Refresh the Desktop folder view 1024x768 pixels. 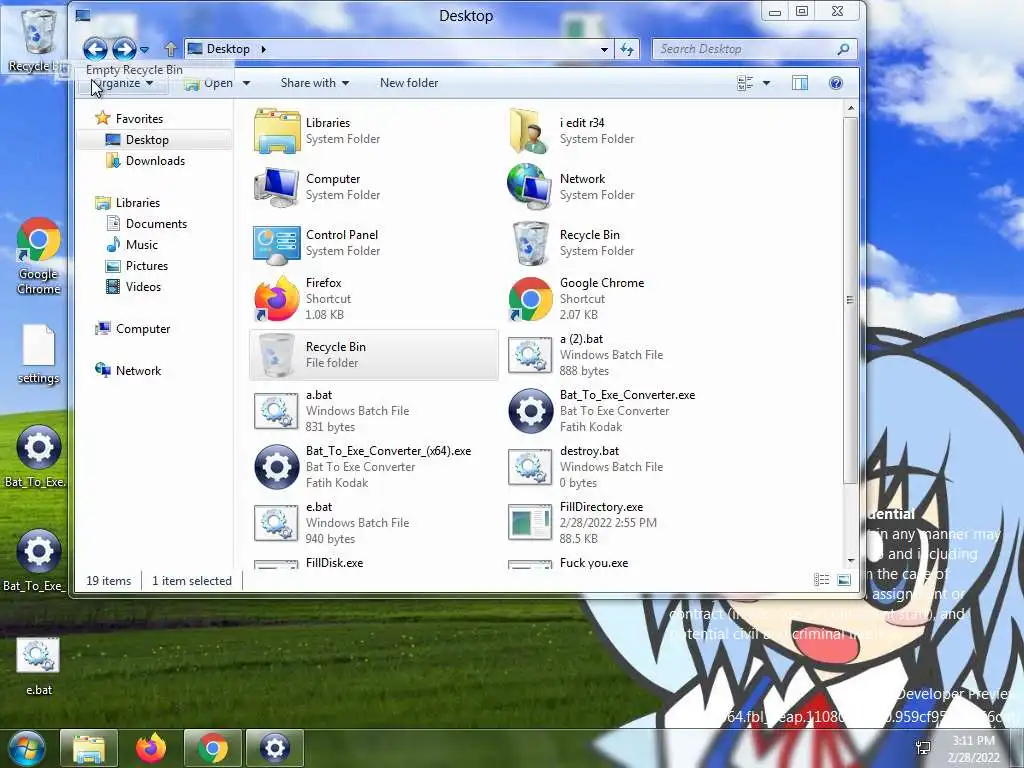pyautogui.click(x=627, y=49)
